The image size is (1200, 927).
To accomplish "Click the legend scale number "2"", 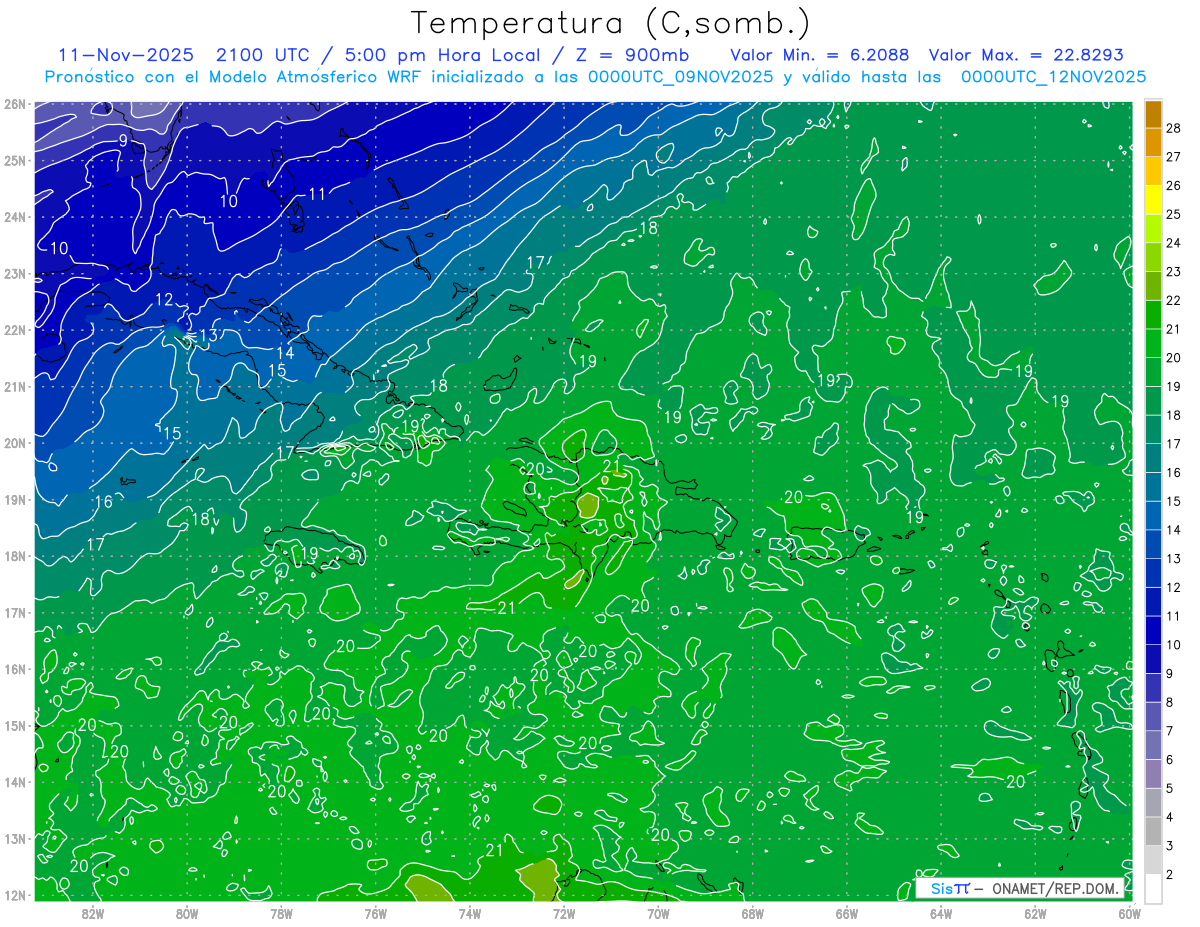I will click(1170, 875).
